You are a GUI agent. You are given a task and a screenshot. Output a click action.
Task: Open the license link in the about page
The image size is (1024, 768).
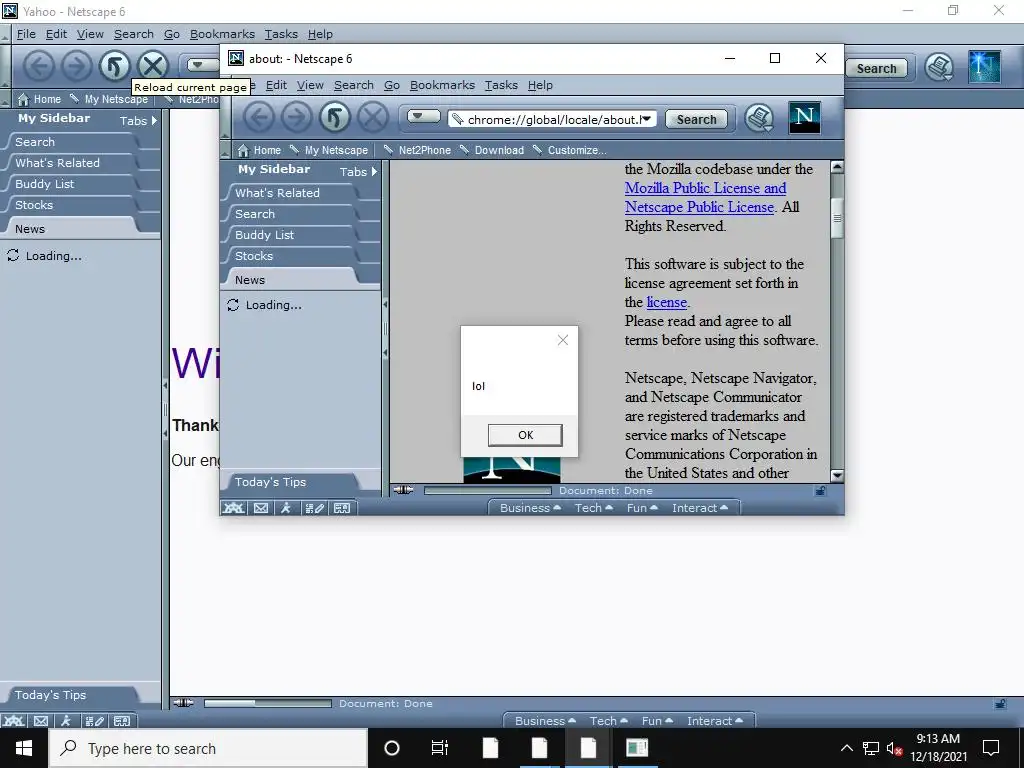coord(666,302)
